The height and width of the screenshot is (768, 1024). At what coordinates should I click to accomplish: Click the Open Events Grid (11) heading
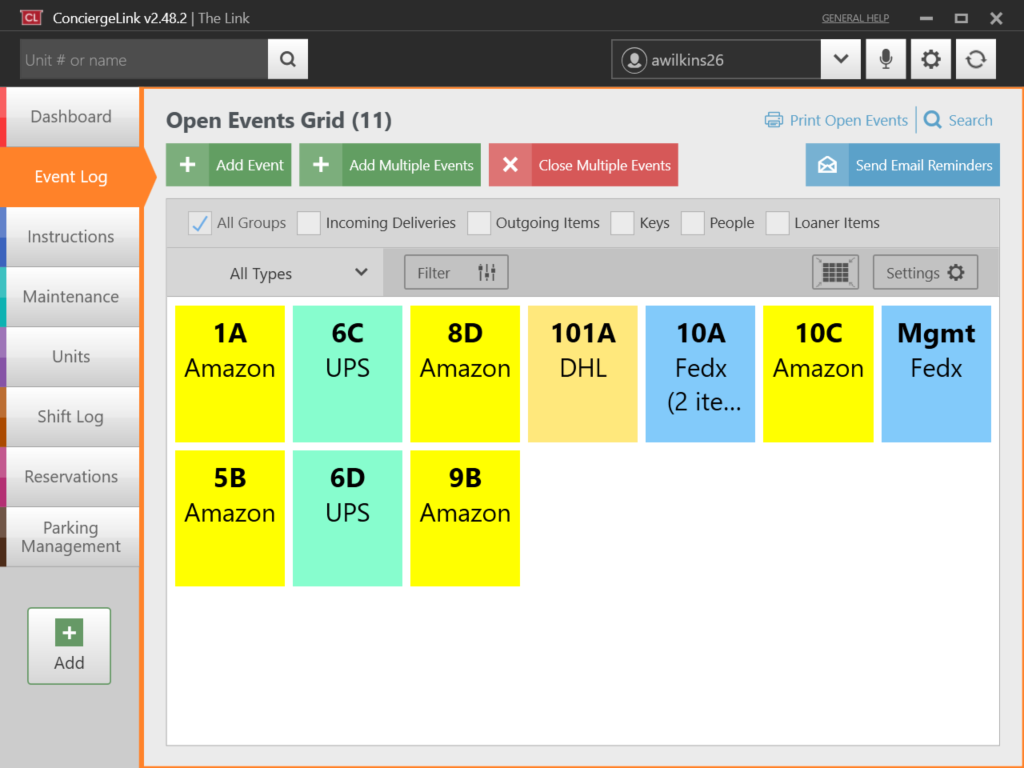279,120
